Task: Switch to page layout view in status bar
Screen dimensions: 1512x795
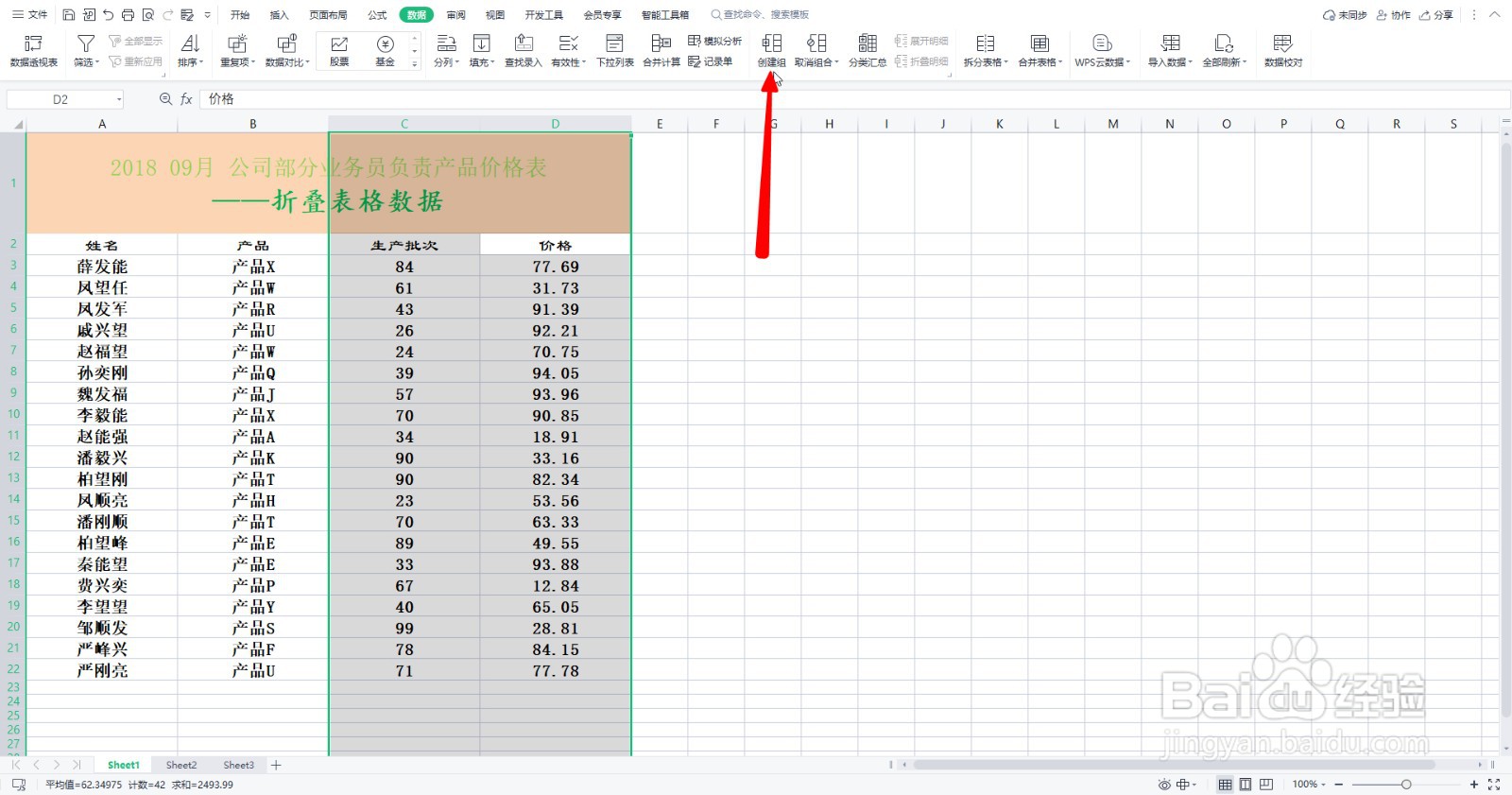Action: [1246, 785]
